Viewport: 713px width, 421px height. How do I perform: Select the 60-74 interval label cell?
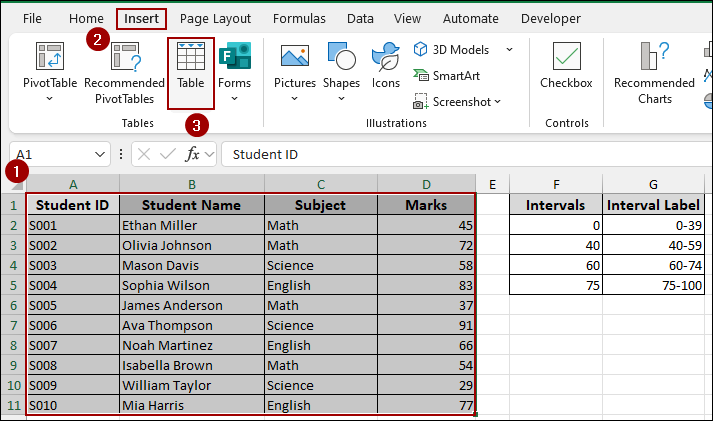pyautogui.click(x=653, y=265)
